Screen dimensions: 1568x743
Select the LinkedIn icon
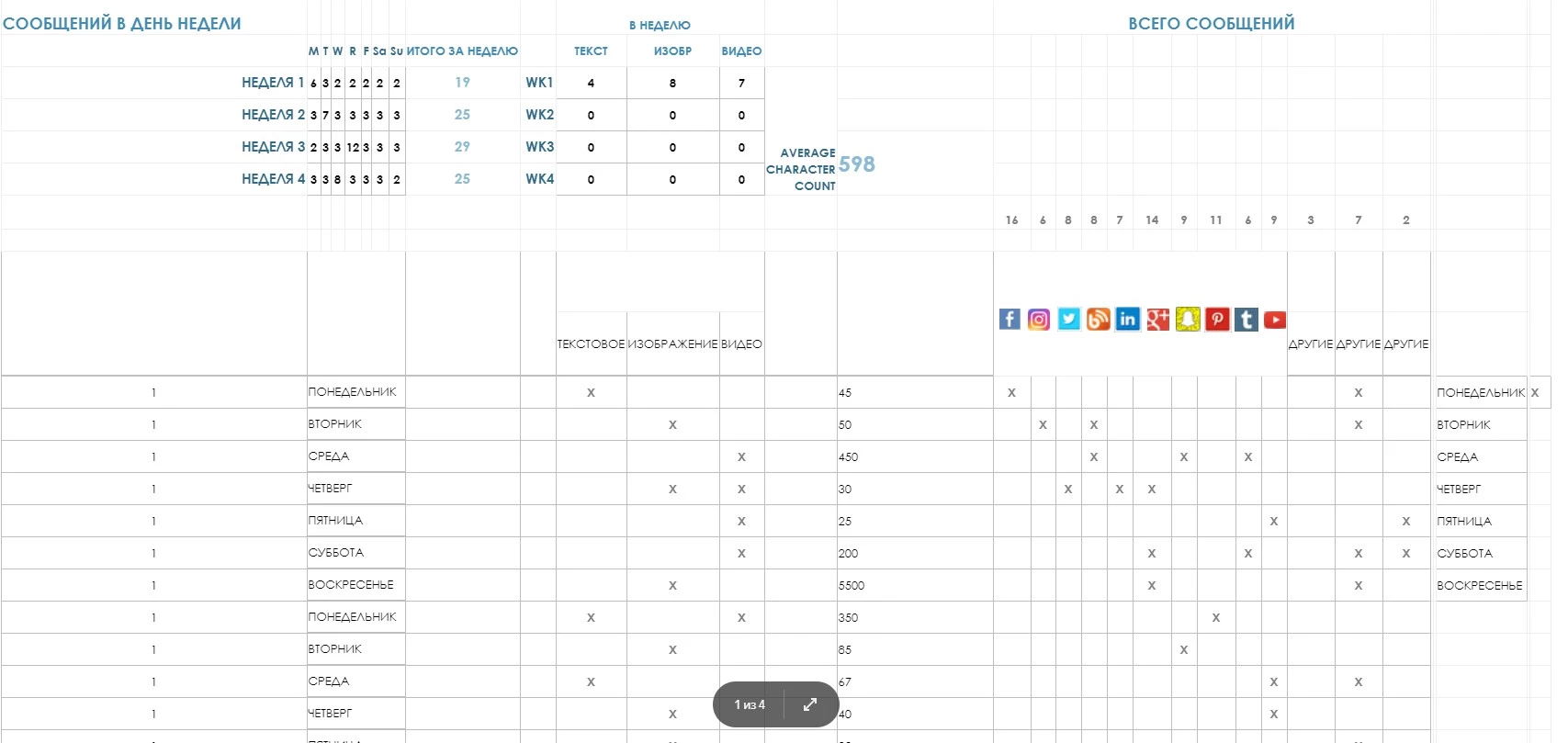(1127, 319)
